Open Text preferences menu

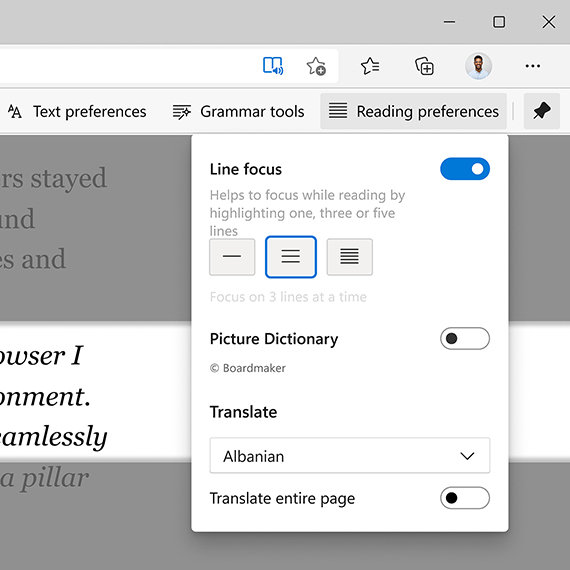point(77,111)
